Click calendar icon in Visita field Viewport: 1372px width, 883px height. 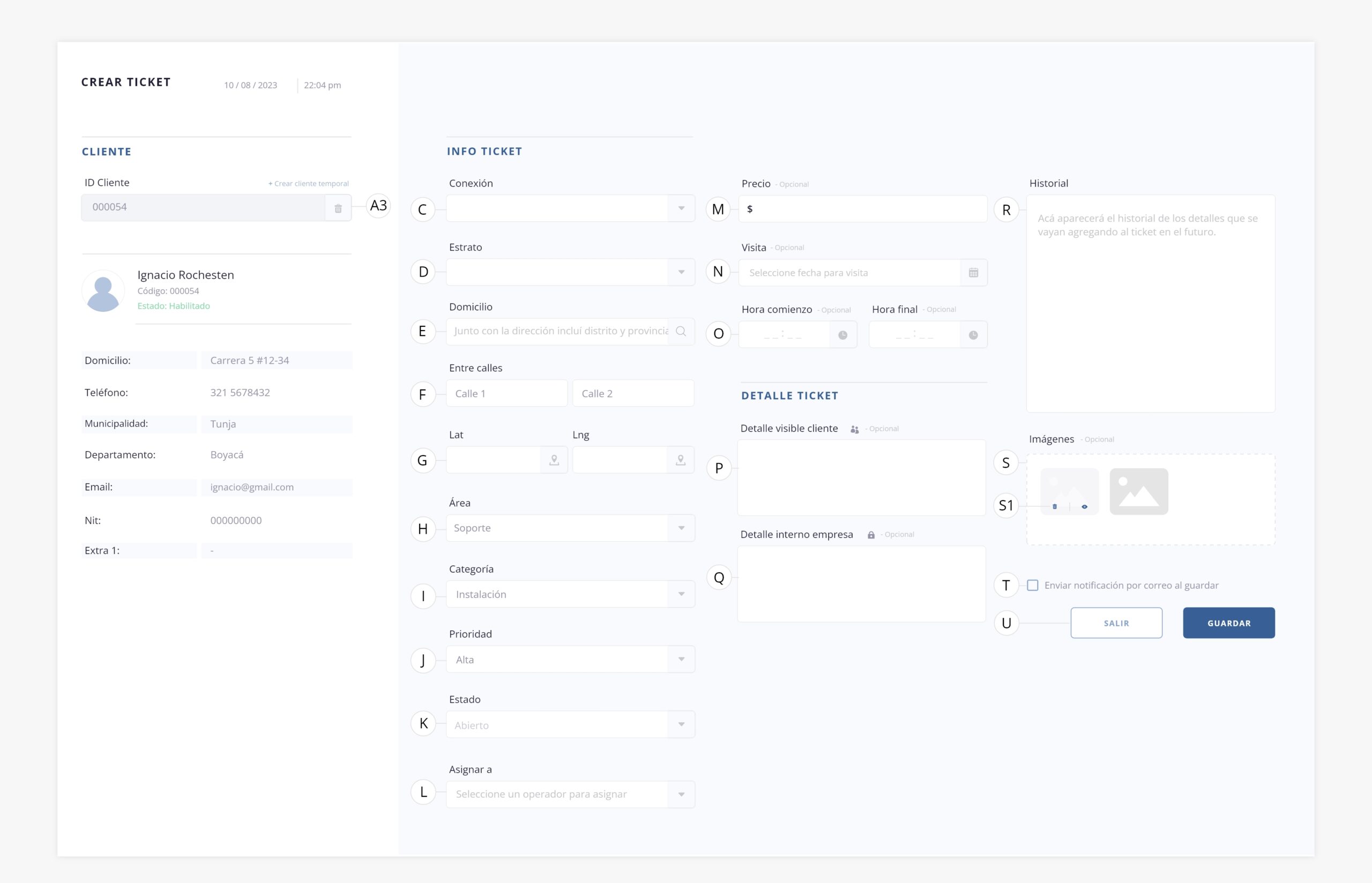click(973, 273)
